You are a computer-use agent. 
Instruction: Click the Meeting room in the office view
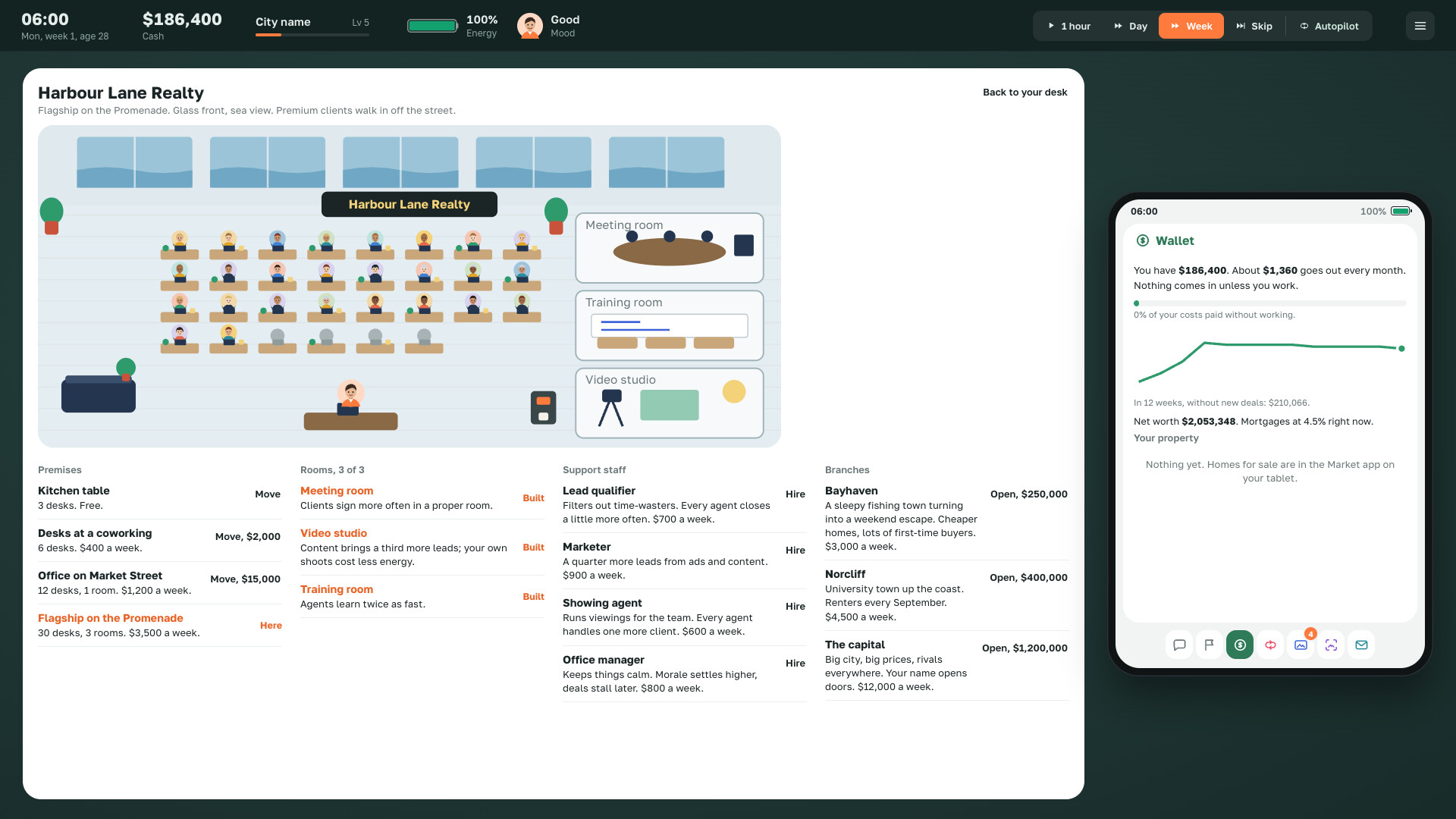click(670, 248)
